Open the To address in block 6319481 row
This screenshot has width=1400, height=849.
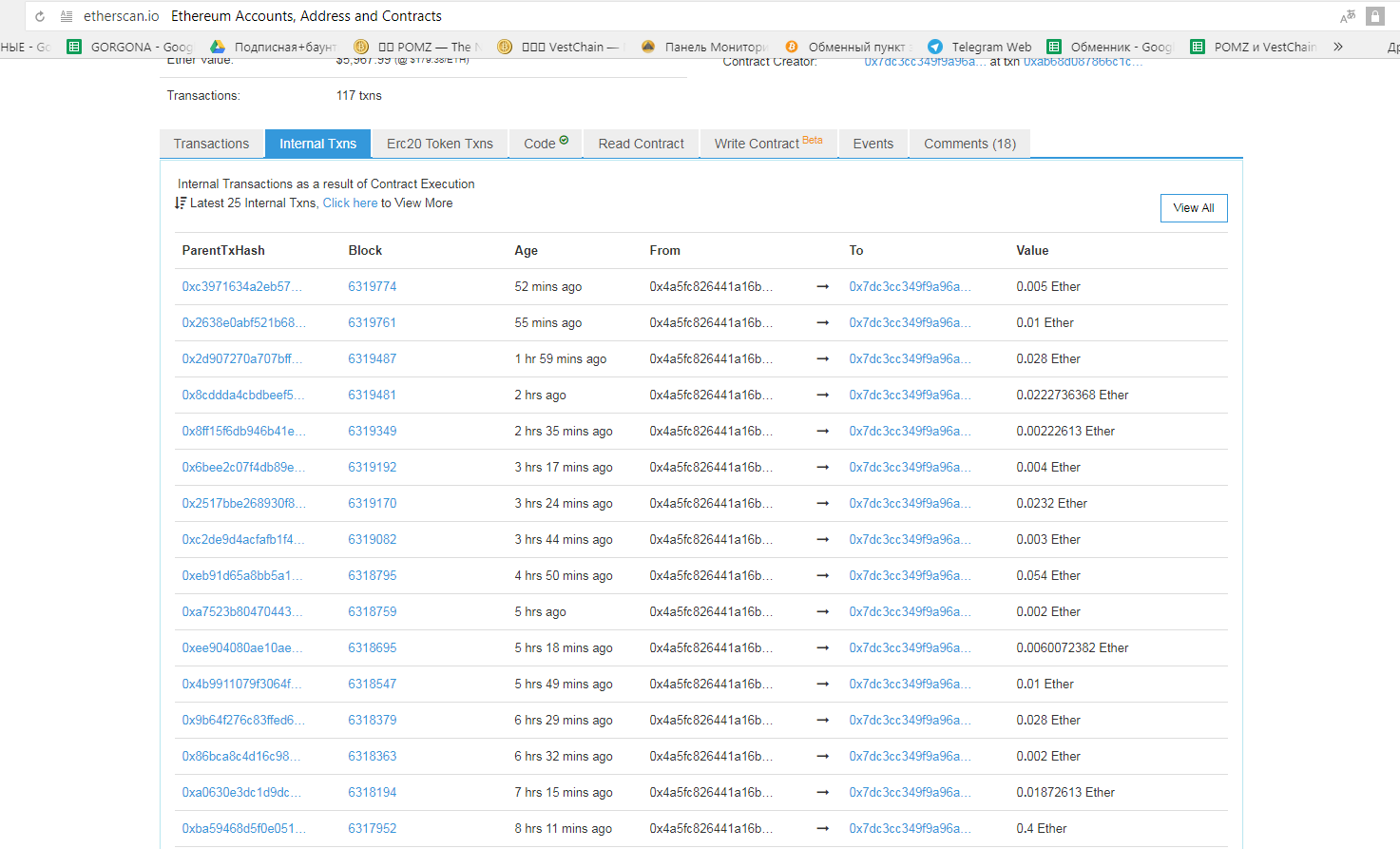(x=911, y=395)
